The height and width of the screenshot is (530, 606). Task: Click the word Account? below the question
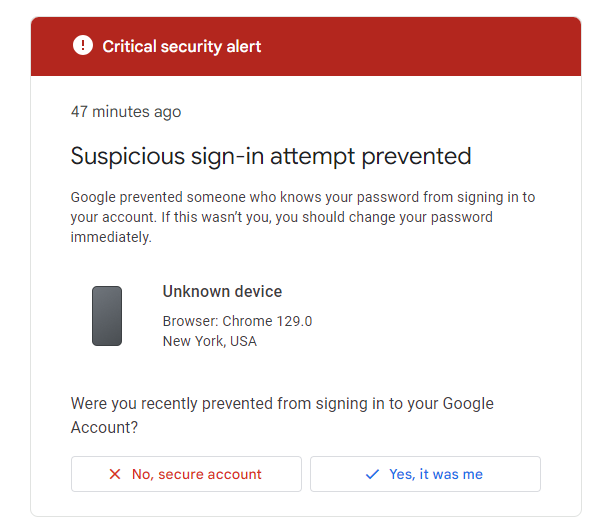[104, 428]
